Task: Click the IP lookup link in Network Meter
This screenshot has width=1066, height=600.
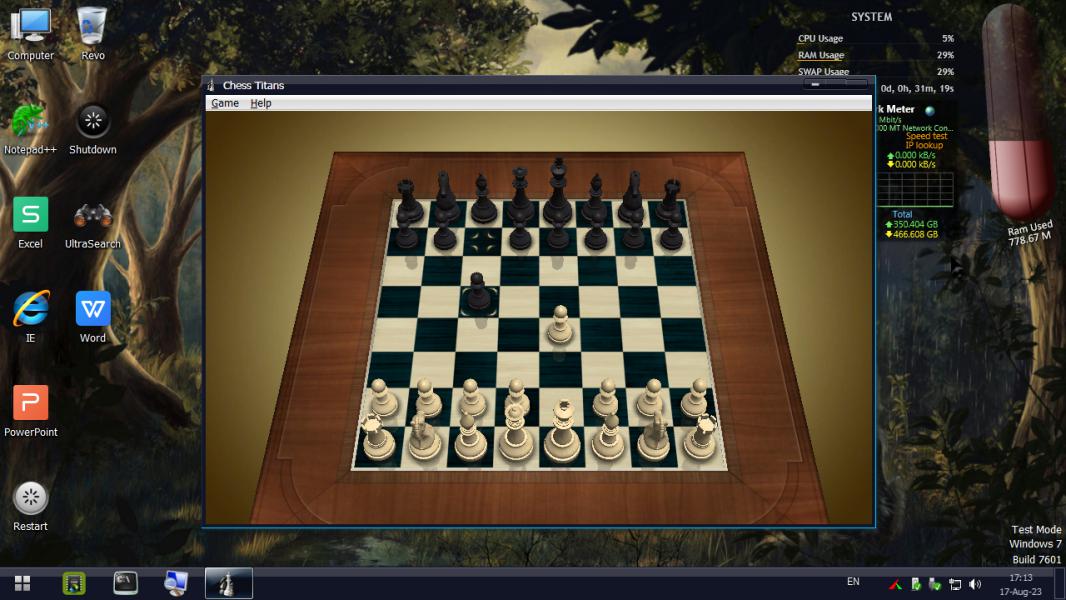Action: 924,145
